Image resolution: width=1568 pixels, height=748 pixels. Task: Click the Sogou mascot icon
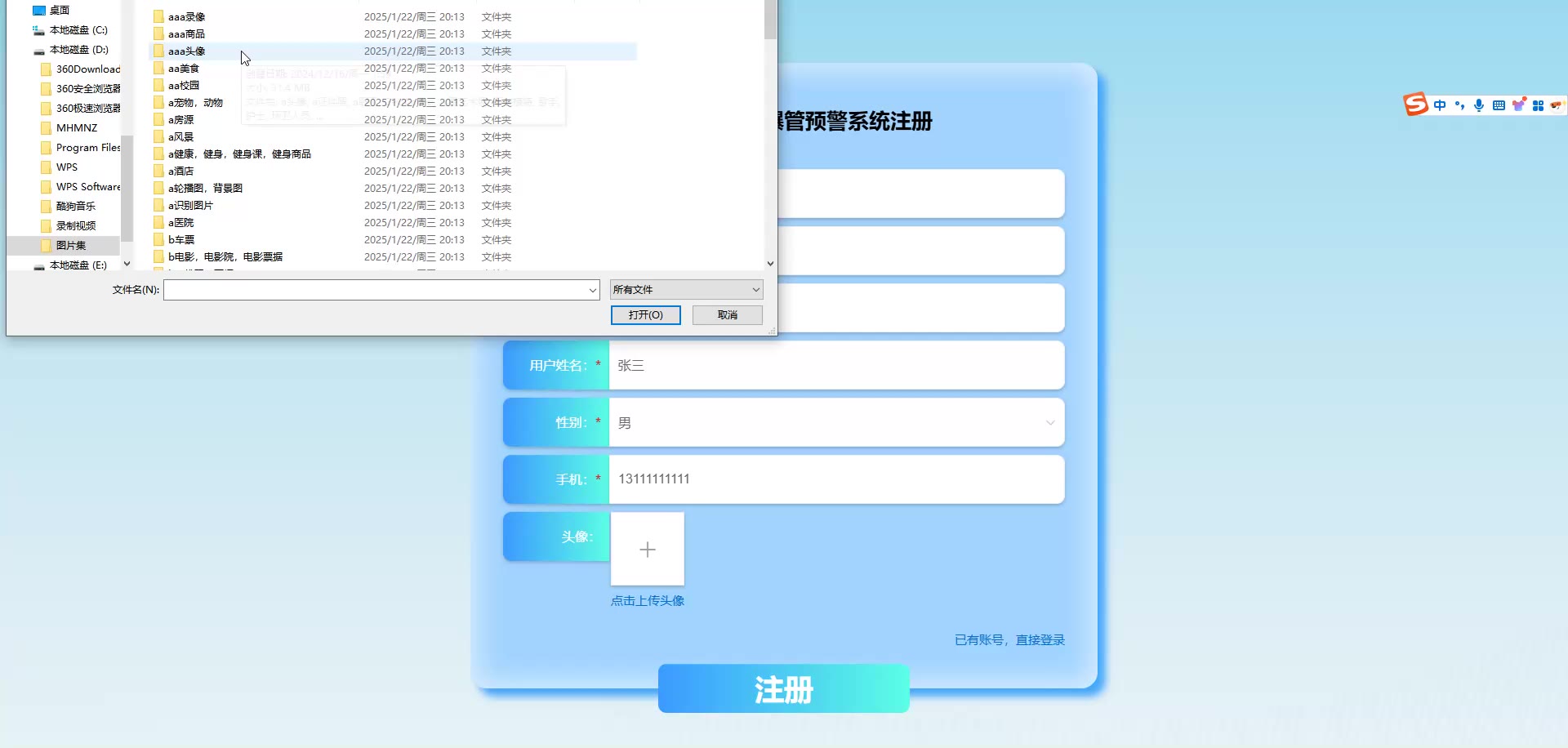click(x=1557, y=105)
